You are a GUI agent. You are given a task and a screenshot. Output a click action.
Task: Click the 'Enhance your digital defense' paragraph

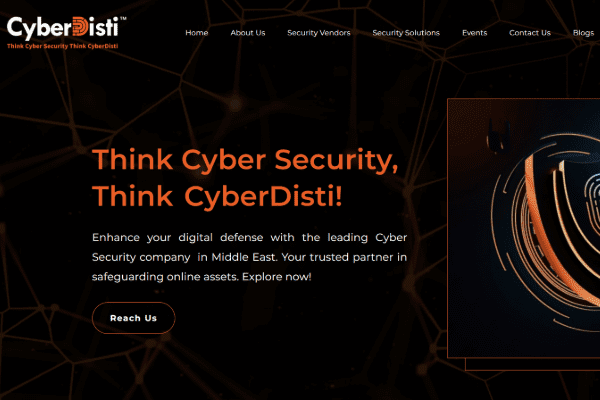coord(249,257)
